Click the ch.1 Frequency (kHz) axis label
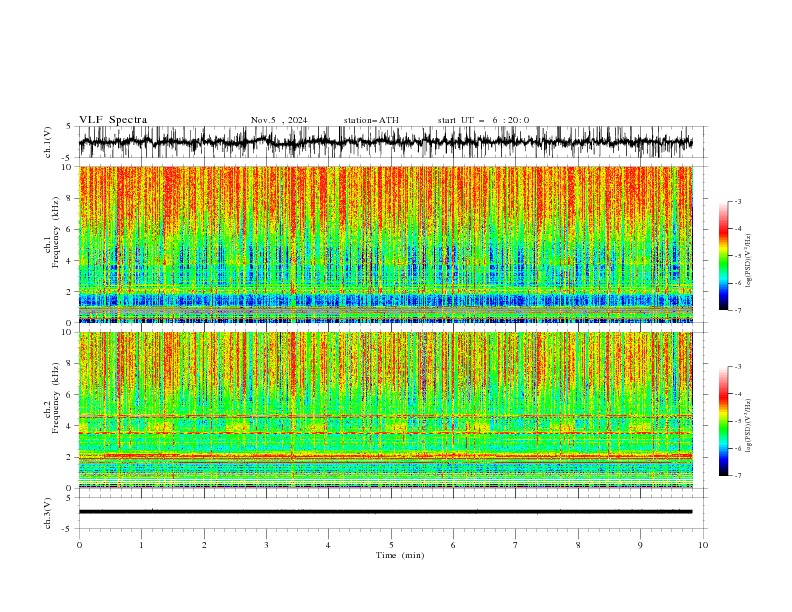The height and width of the screenshot is (612, 792). click(x=52, y=232)
